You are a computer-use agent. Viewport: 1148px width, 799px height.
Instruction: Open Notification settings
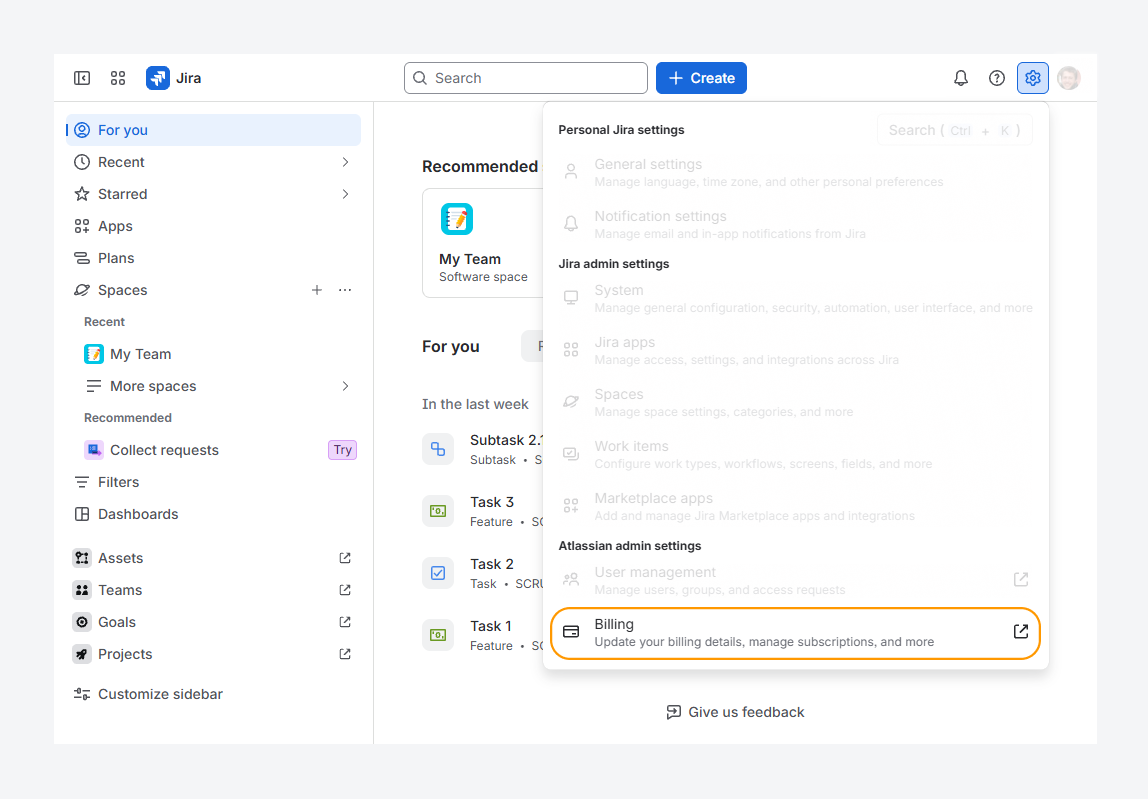[795, 225]
